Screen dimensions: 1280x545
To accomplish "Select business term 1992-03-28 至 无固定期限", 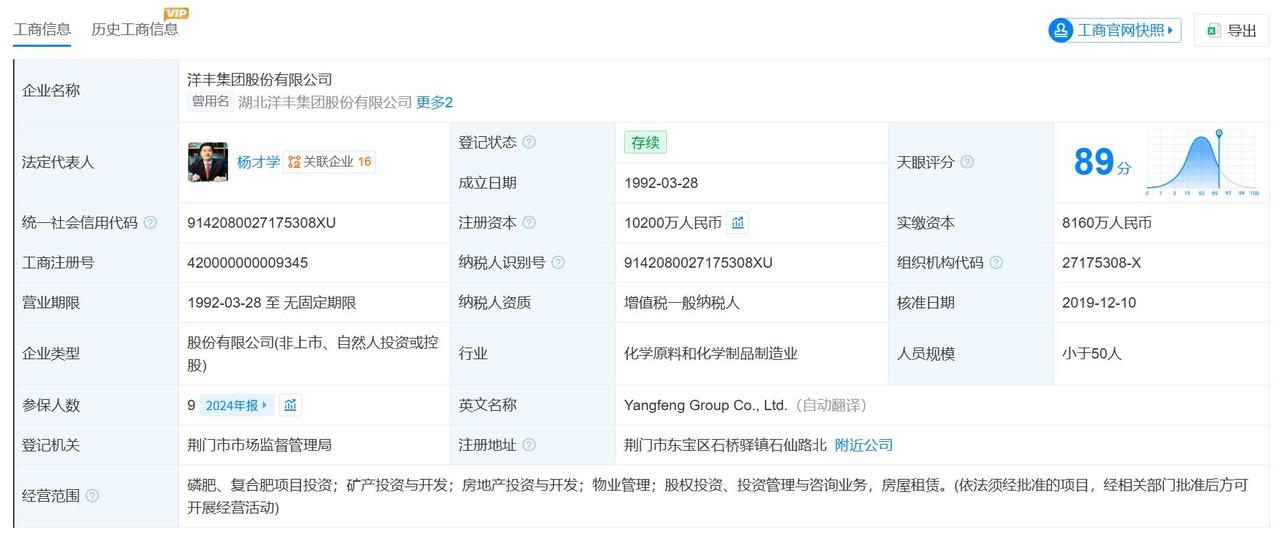I will point(272,303).
